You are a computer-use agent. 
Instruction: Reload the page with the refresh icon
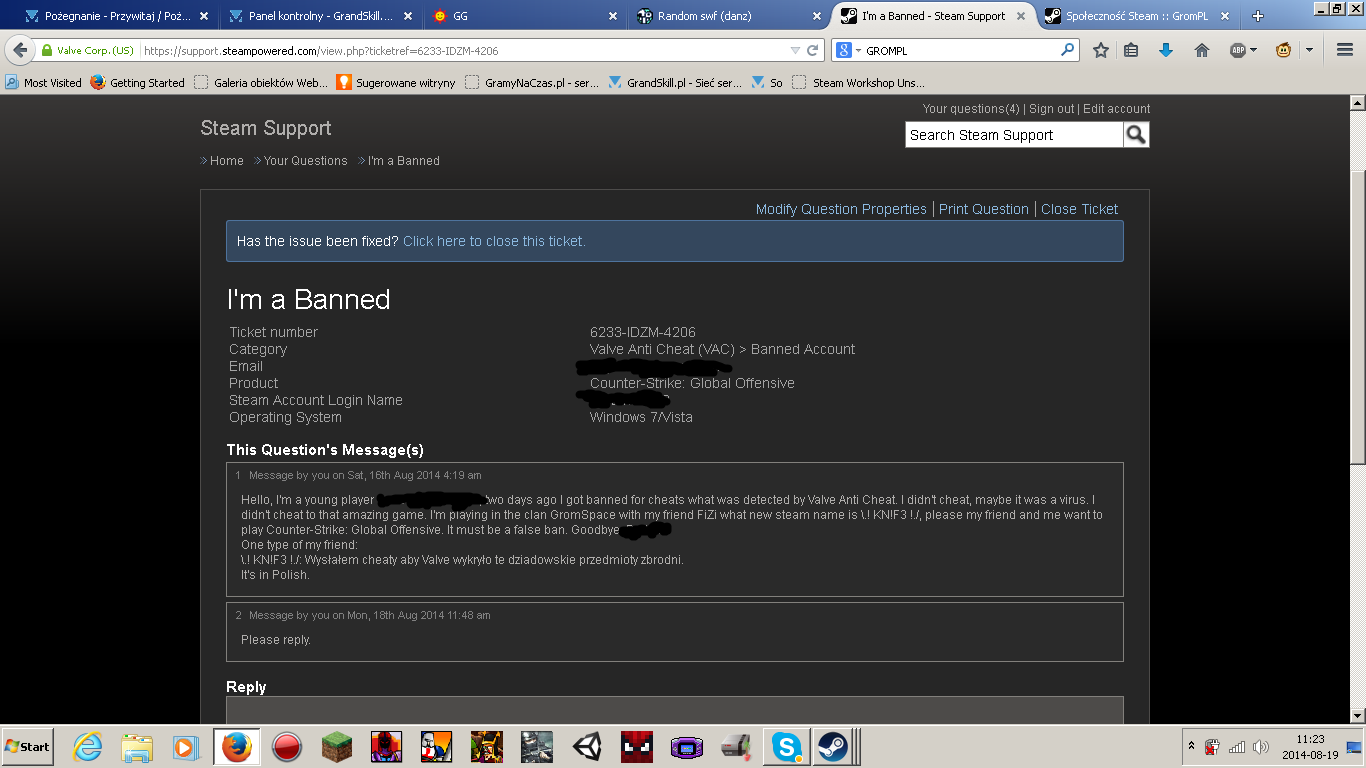[813, 50]
